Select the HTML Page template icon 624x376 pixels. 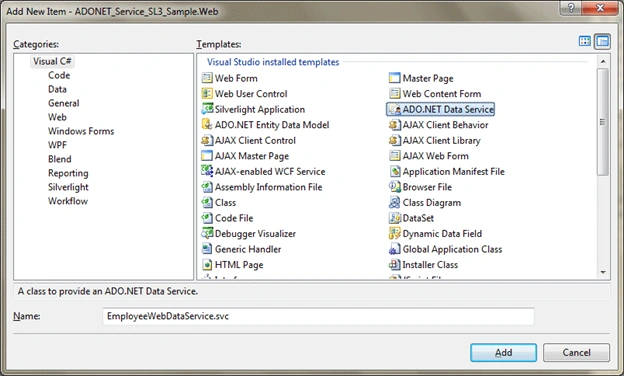207,264
